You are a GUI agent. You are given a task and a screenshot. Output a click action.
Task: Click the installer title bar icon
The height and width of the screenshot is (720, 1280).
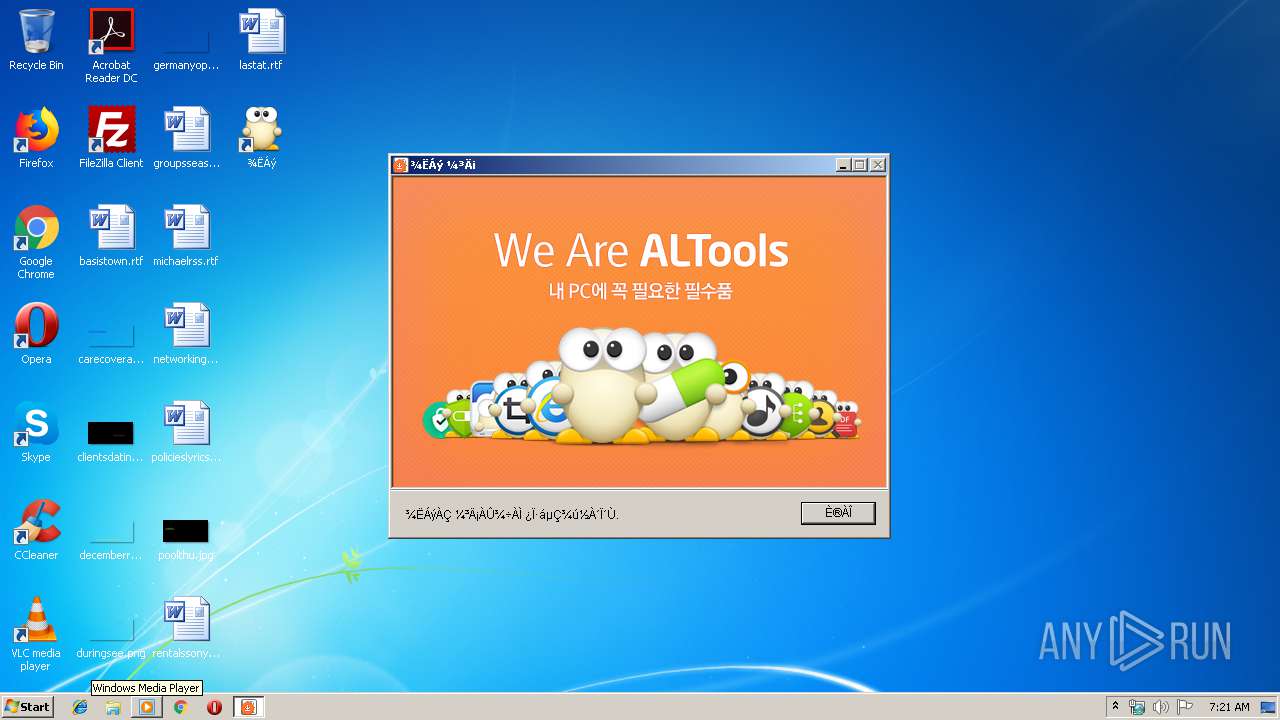click(400, 165)
